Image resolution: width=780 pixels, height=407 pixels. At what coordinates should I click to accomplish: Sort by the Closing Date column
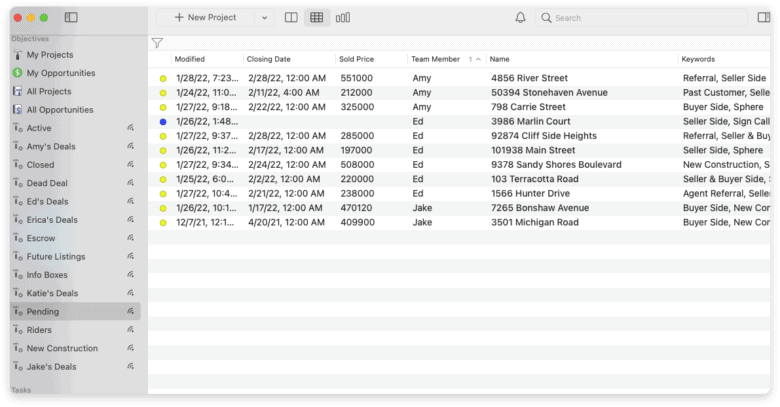269,59
